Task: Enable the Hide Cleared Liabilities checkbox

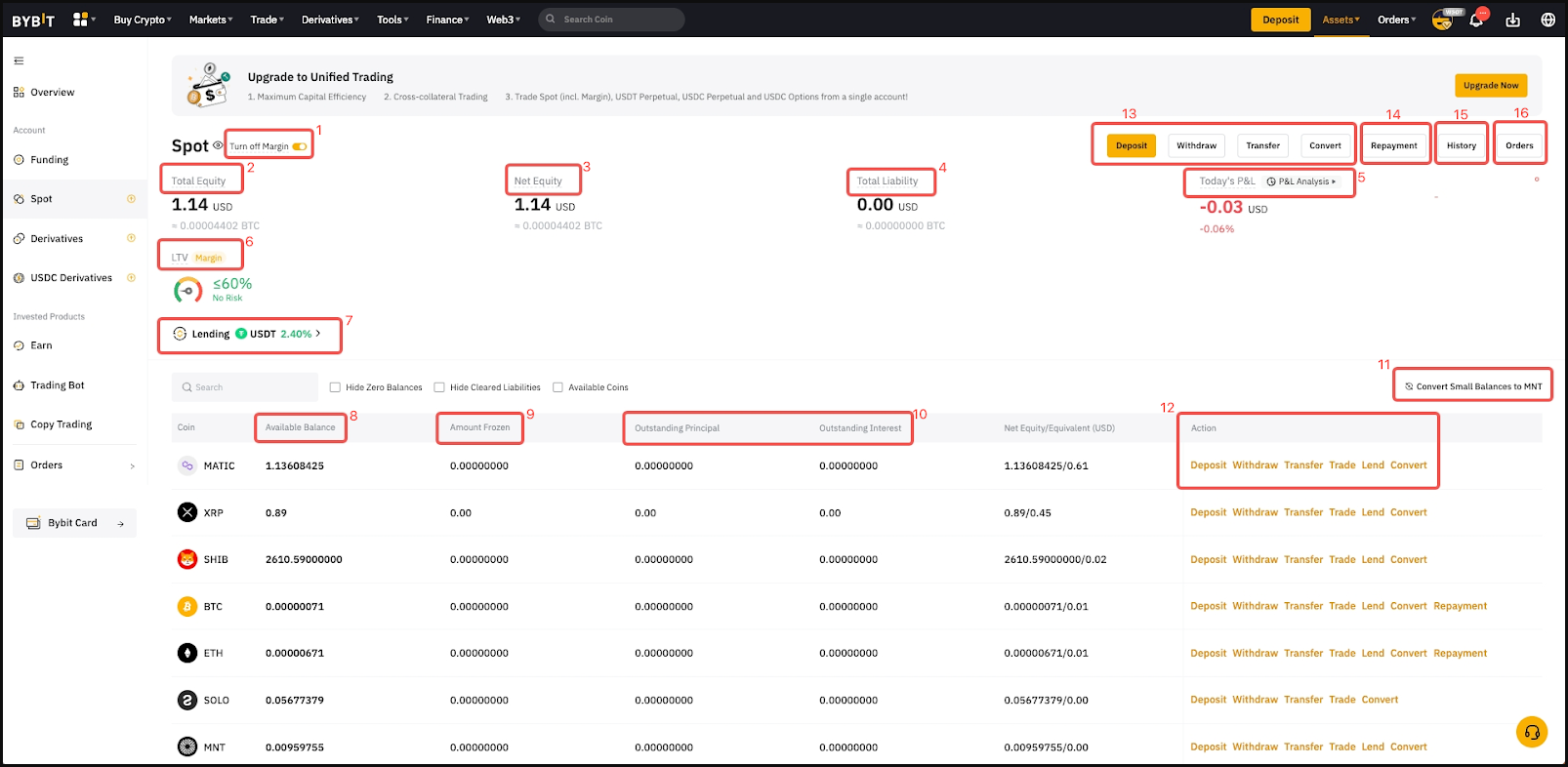Action: 439,387
